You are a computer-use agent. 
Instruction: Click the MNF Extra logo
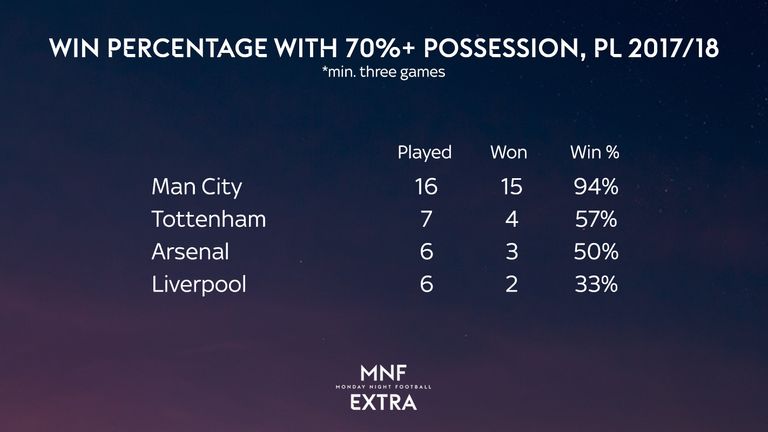384,387
